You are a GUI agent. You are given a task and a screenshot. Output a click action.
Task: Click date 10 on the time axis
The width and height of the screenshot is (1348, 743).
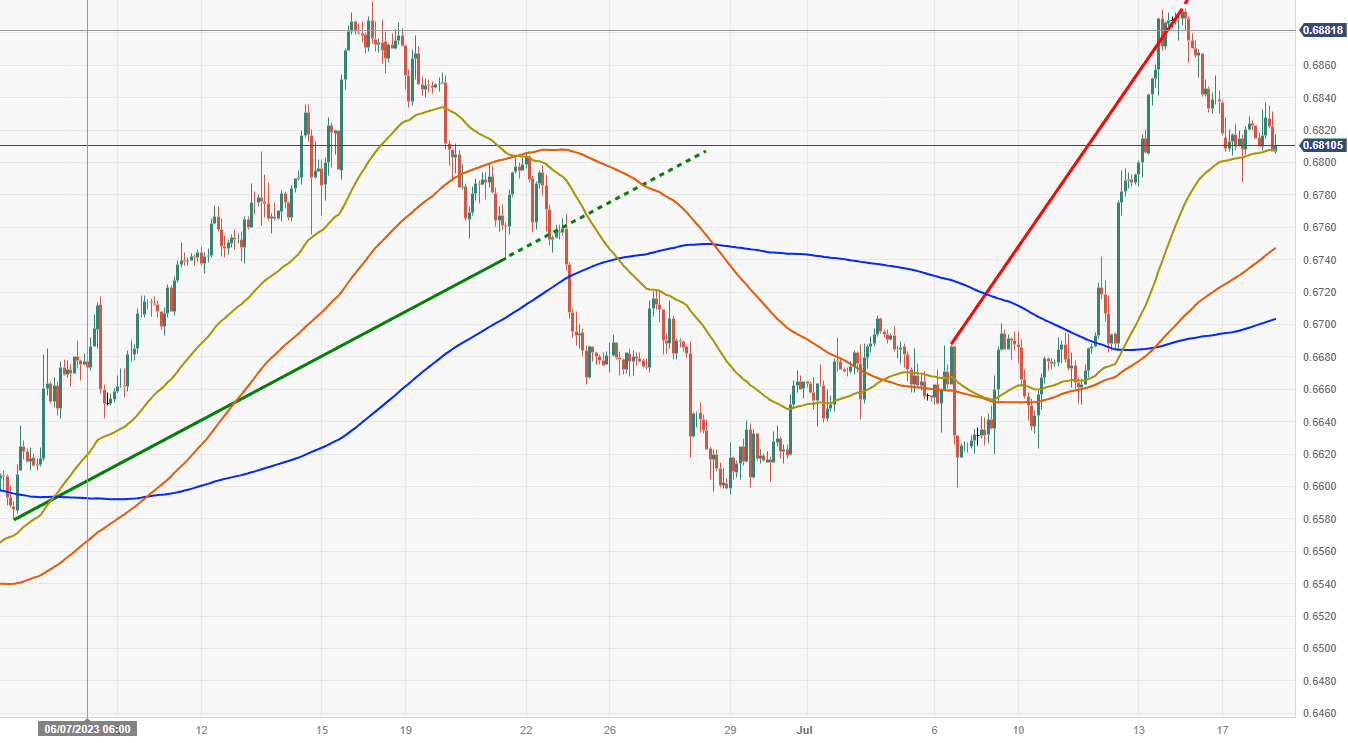[x=1018, y=729]
